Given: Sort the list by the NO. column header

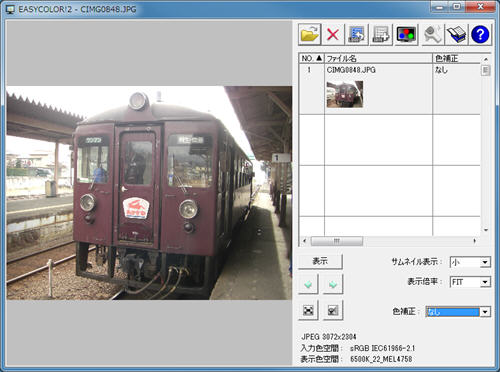Looking at the screenshot, I should click(x=311, y=59).
